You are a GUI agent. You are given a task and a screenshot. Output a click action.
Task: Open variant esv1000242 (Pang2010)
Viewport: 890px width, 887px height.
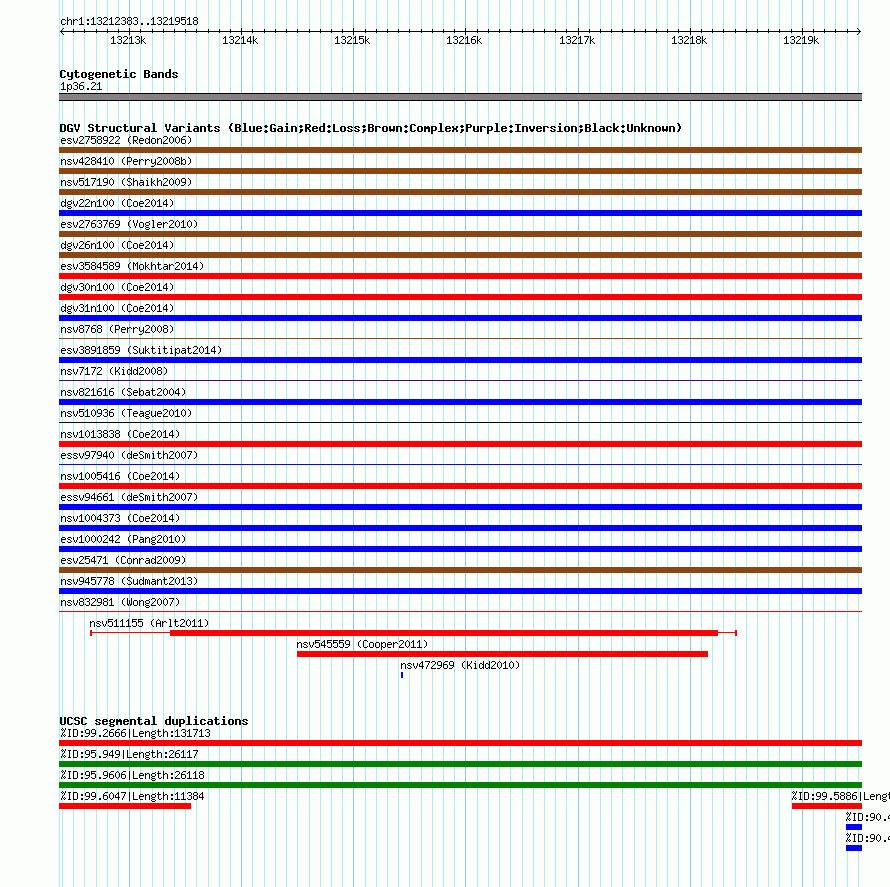pyautogui.click(x=123, y=539)
